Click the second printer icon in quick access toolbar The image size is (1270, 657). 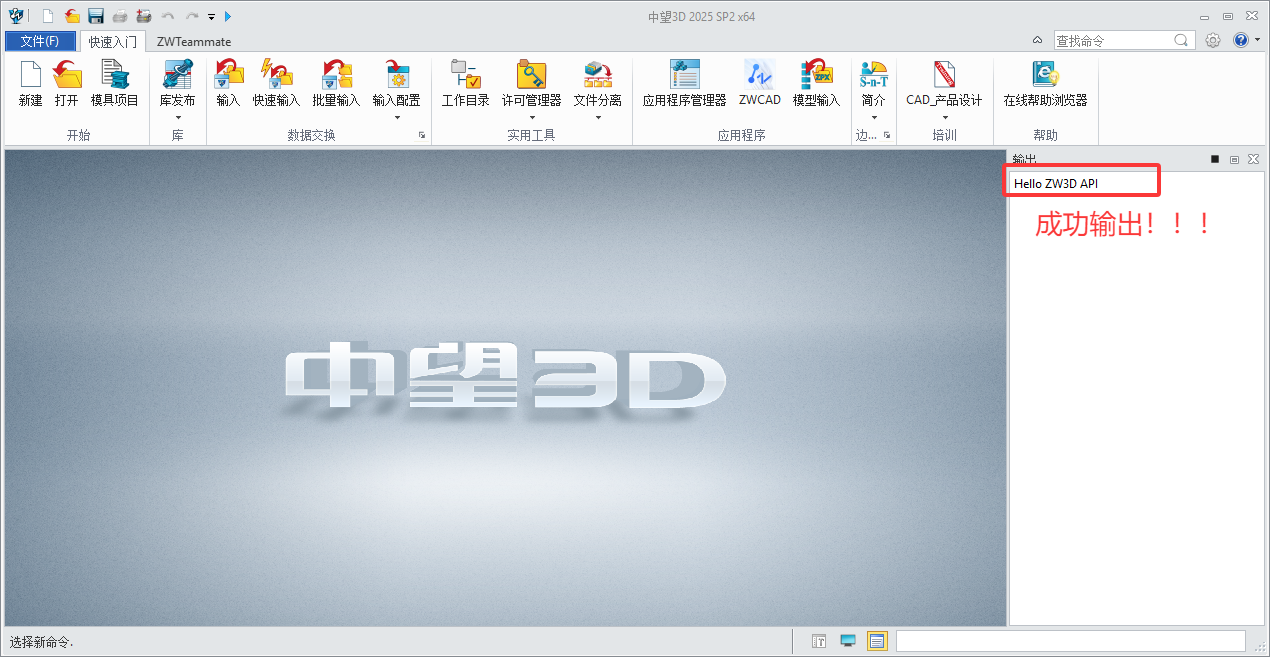pyautogui.click(x=144, y=16)
